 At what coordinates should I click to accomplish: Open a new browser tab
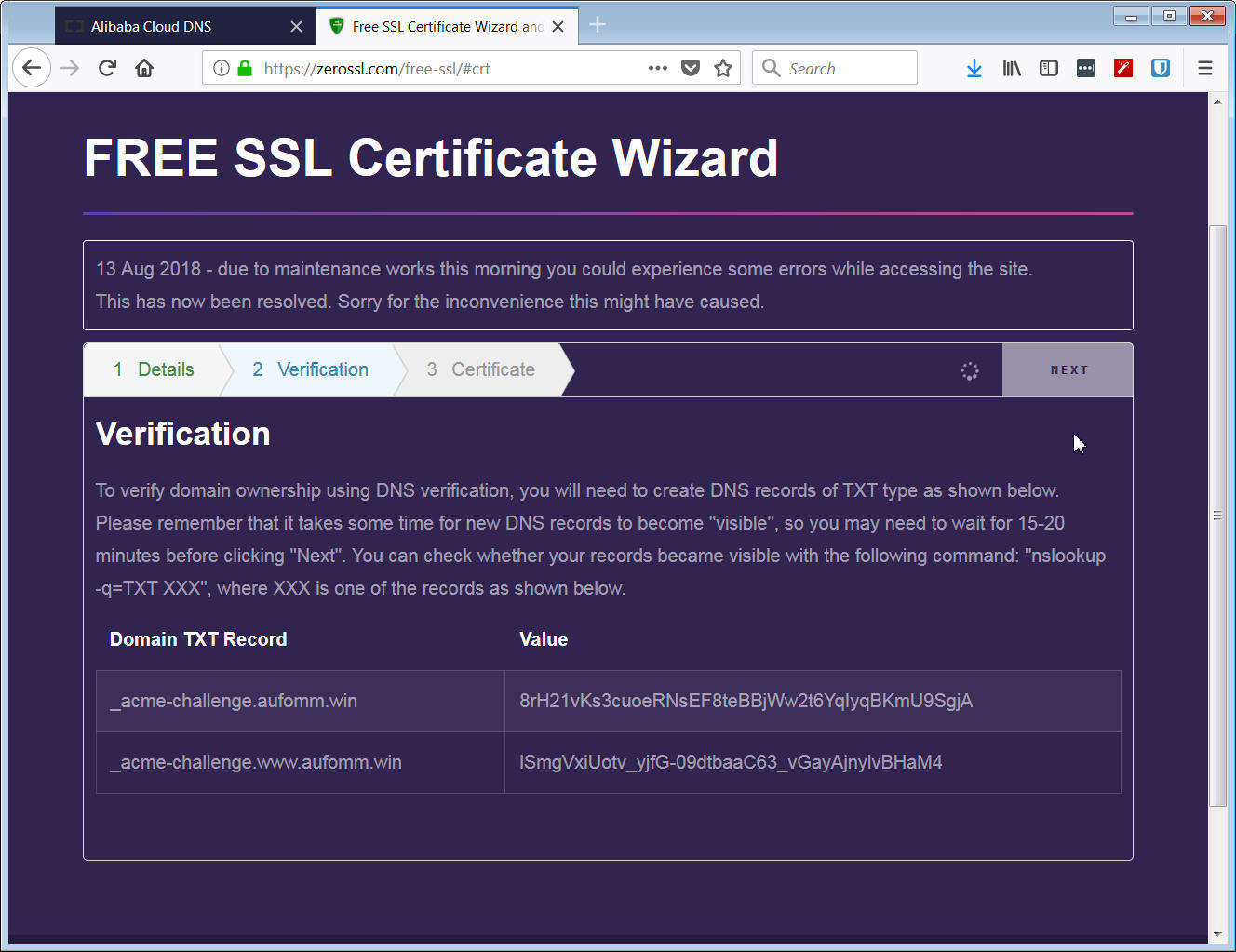tap(598, 25)
